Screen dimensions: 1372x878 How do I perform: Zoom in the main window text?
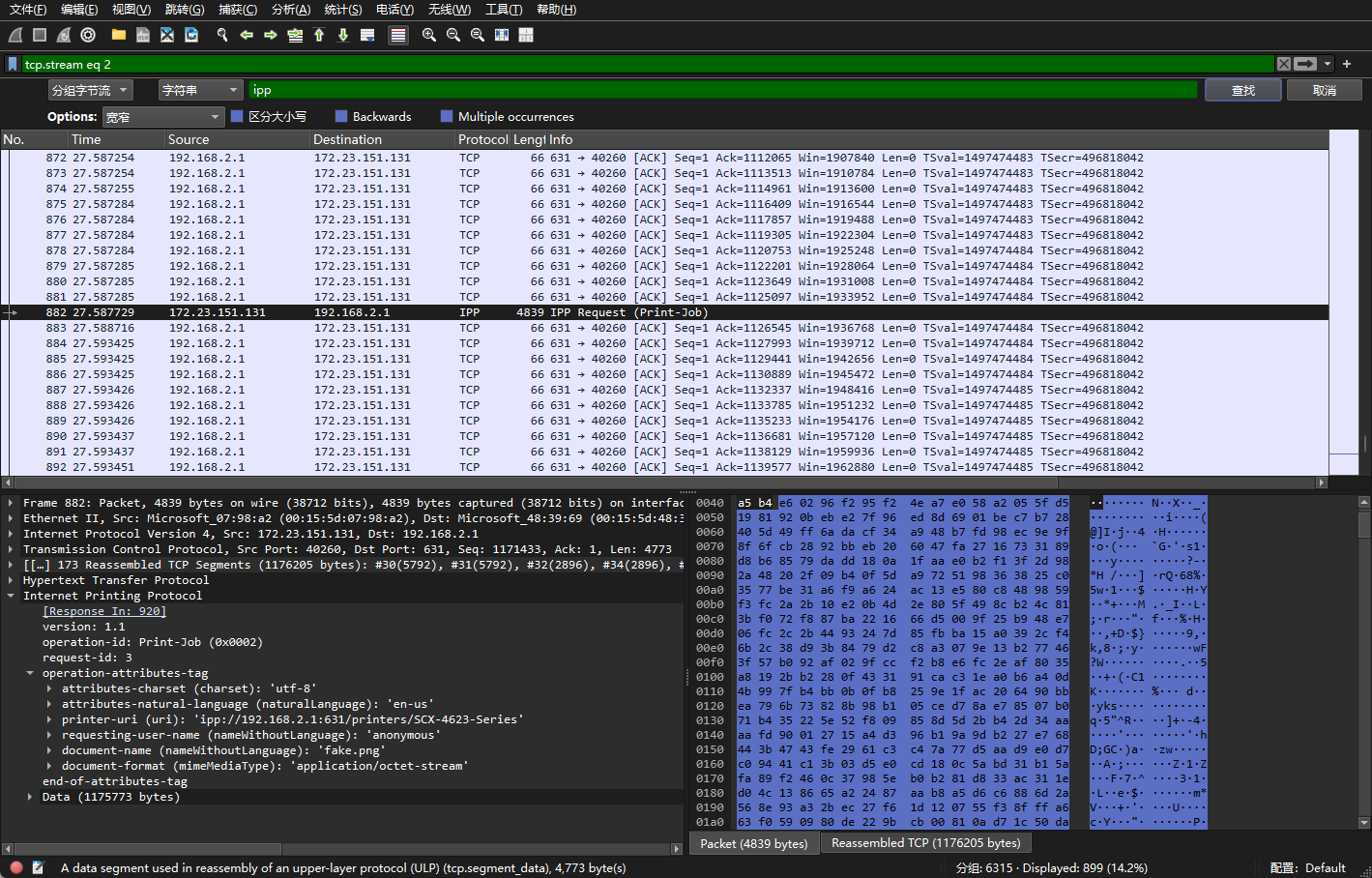point(429,35)
